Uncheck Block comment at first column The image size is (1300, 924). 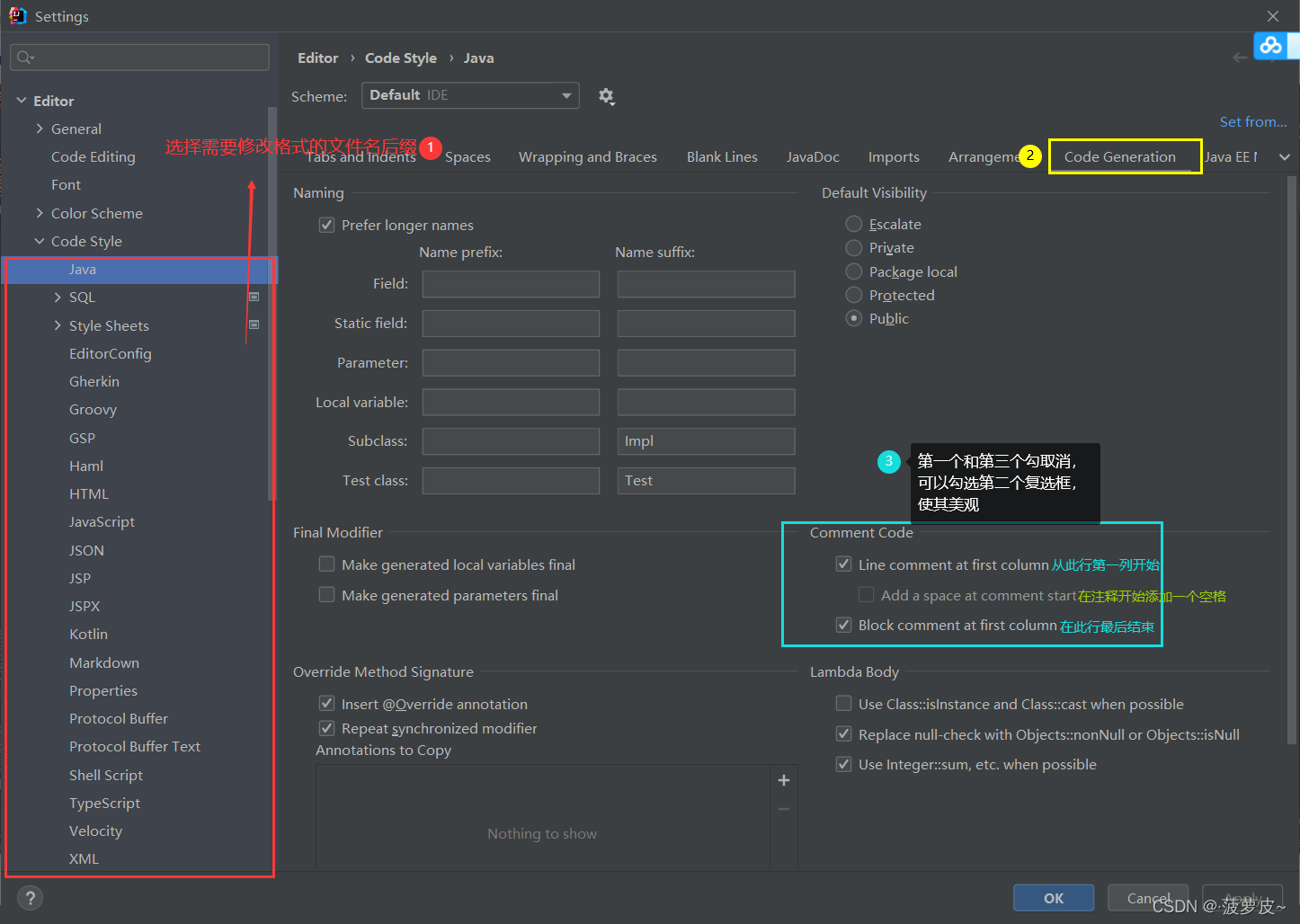pyautogui.click(x=843, y=625)
